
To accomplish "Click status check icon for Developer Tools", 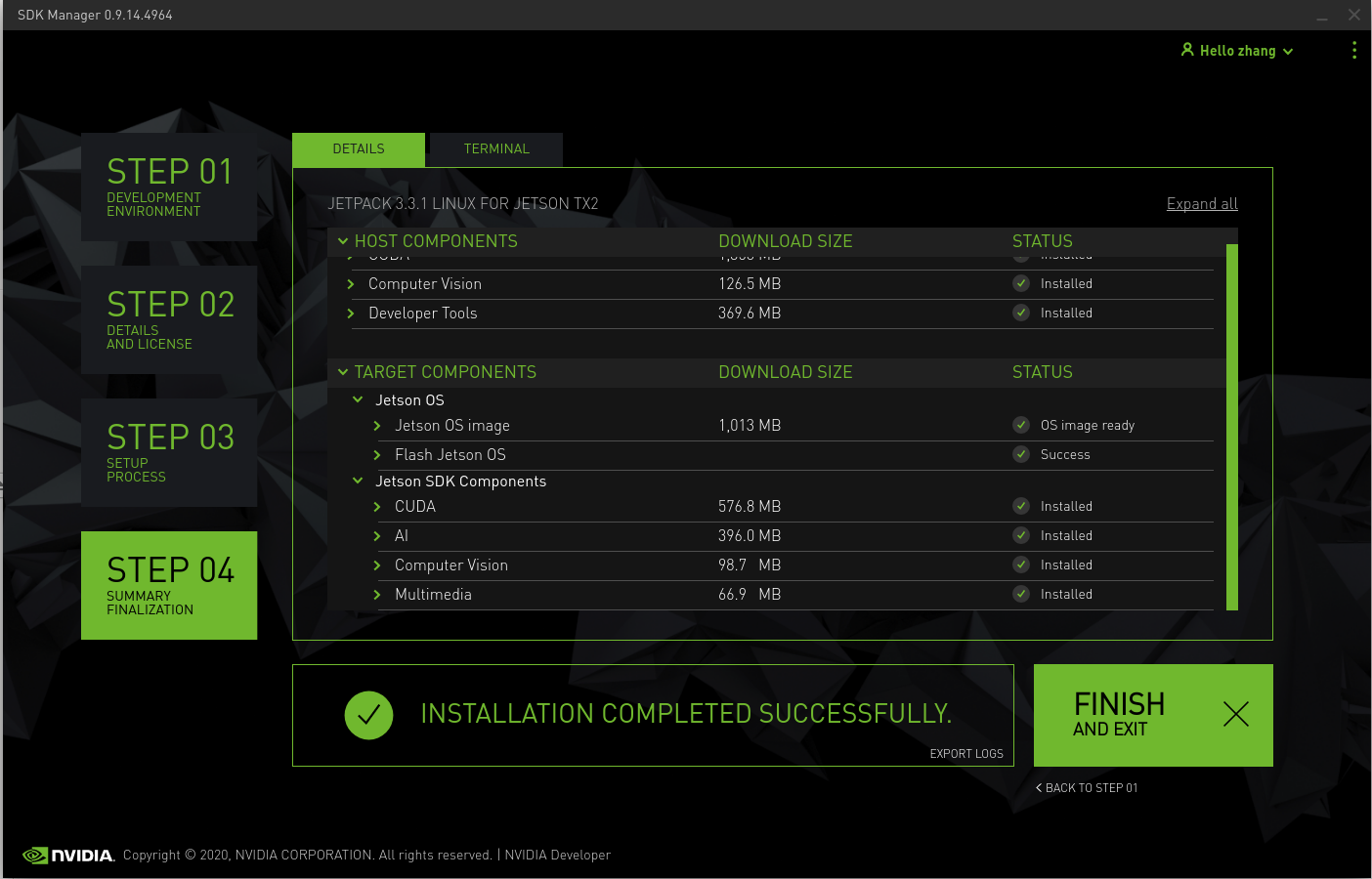I will click(1021, 313).
